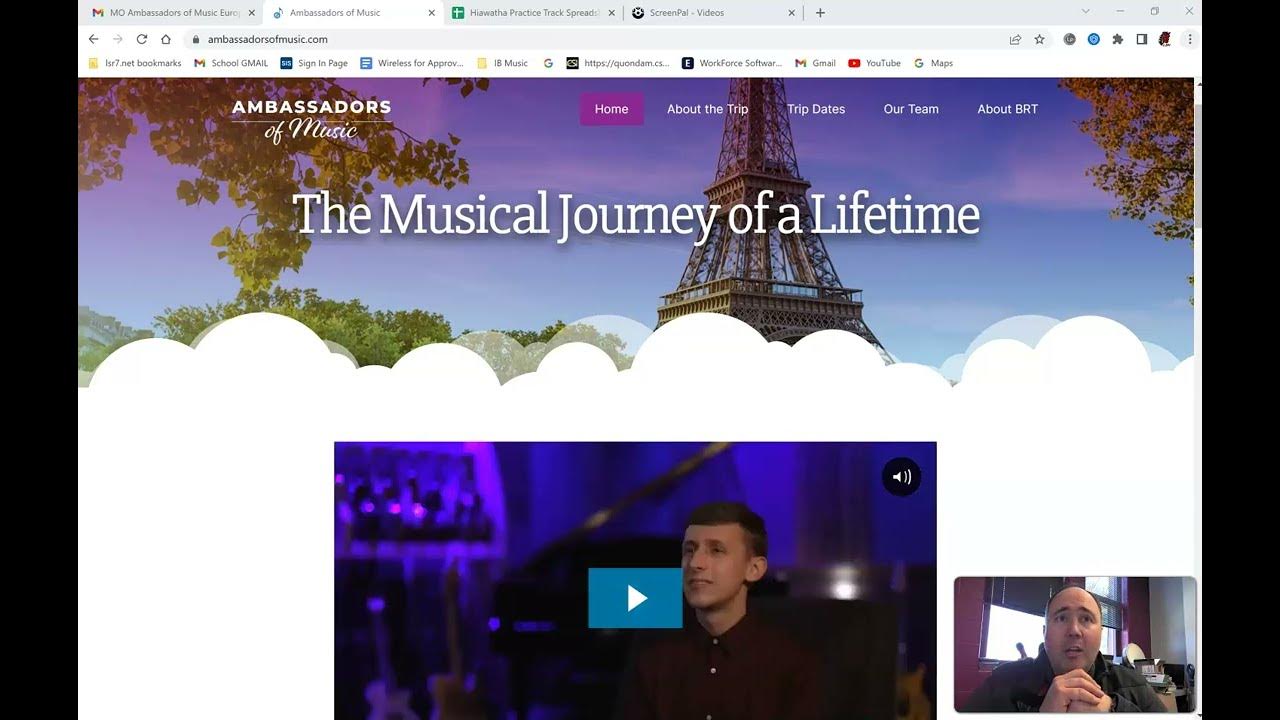Close the Ambassadors of Music tab
The height and width of the screenshot is (720, 1280).
pos(432,13)
